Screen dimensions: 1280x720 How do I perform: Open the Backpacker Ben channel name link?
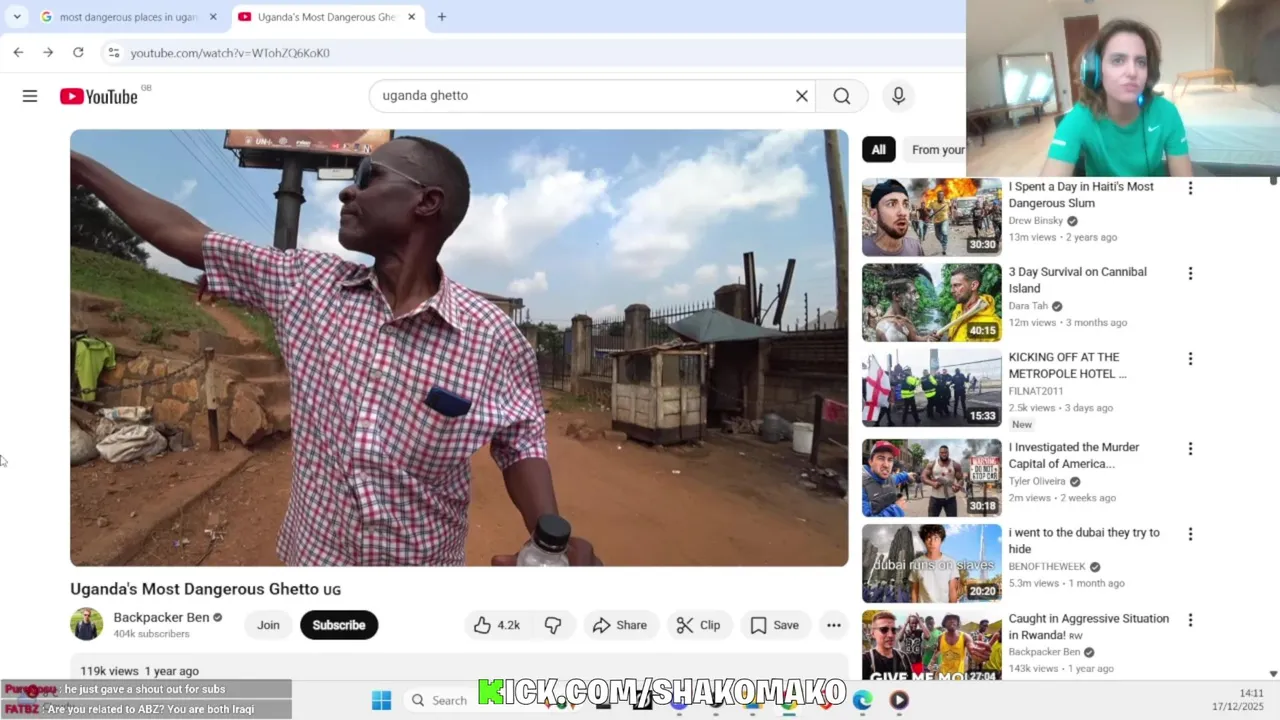point(161,617)
